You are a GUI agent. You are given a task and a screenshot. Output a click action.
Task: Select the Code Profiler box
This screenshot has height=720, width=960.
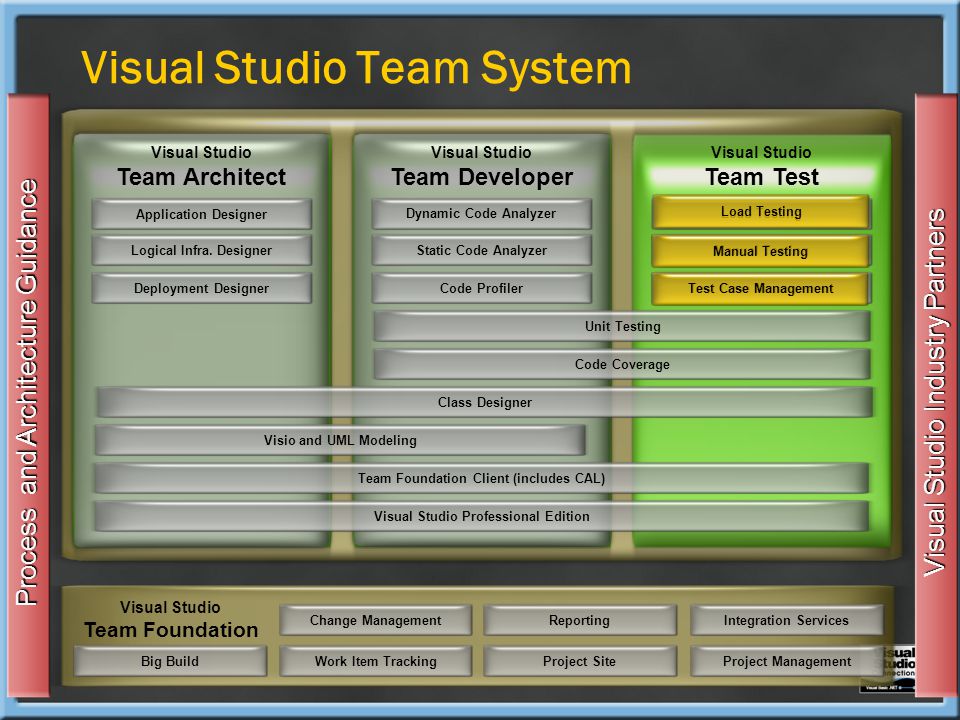[x=481, y=288]
